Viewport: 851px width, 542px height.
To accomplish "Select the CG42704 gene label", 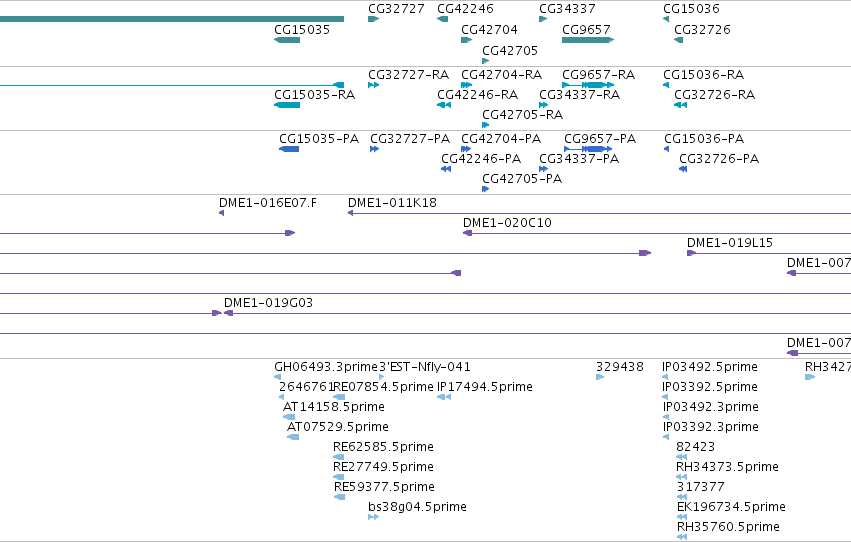I will tap(490, 30).
